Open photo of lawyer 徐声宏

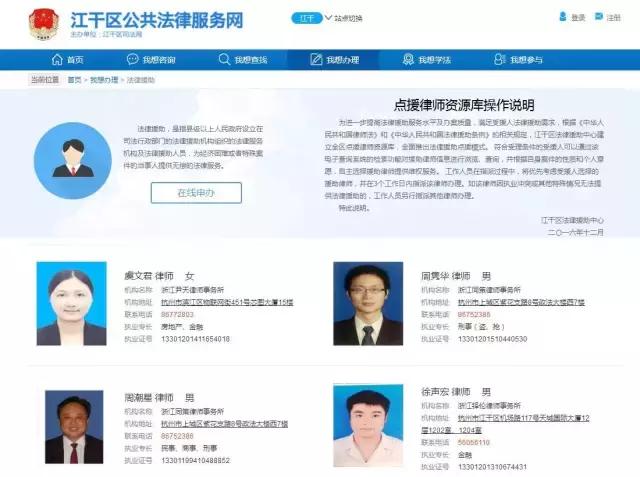point(368,426)
